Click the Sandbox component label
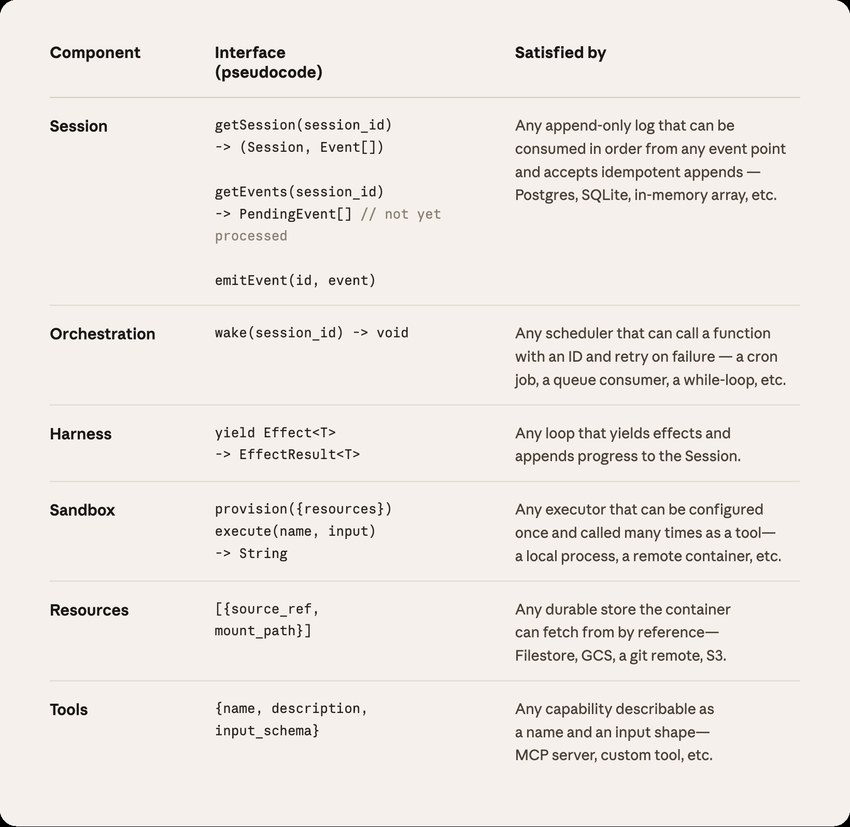The width and height of the screenshot is (850, 827). coord(82,511)
